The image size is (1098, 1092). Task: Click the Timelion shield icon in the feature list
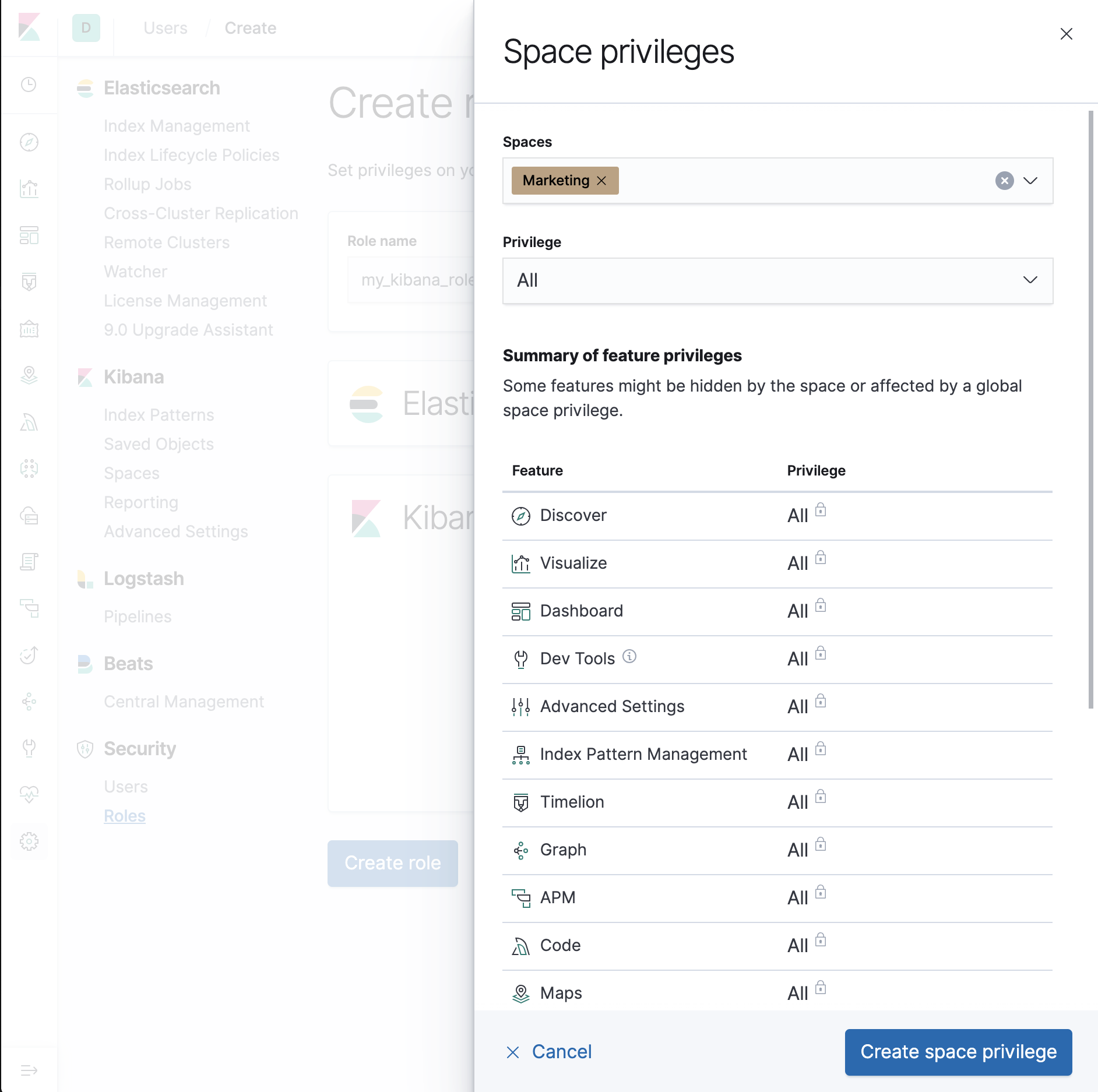[x=520, y=801]
